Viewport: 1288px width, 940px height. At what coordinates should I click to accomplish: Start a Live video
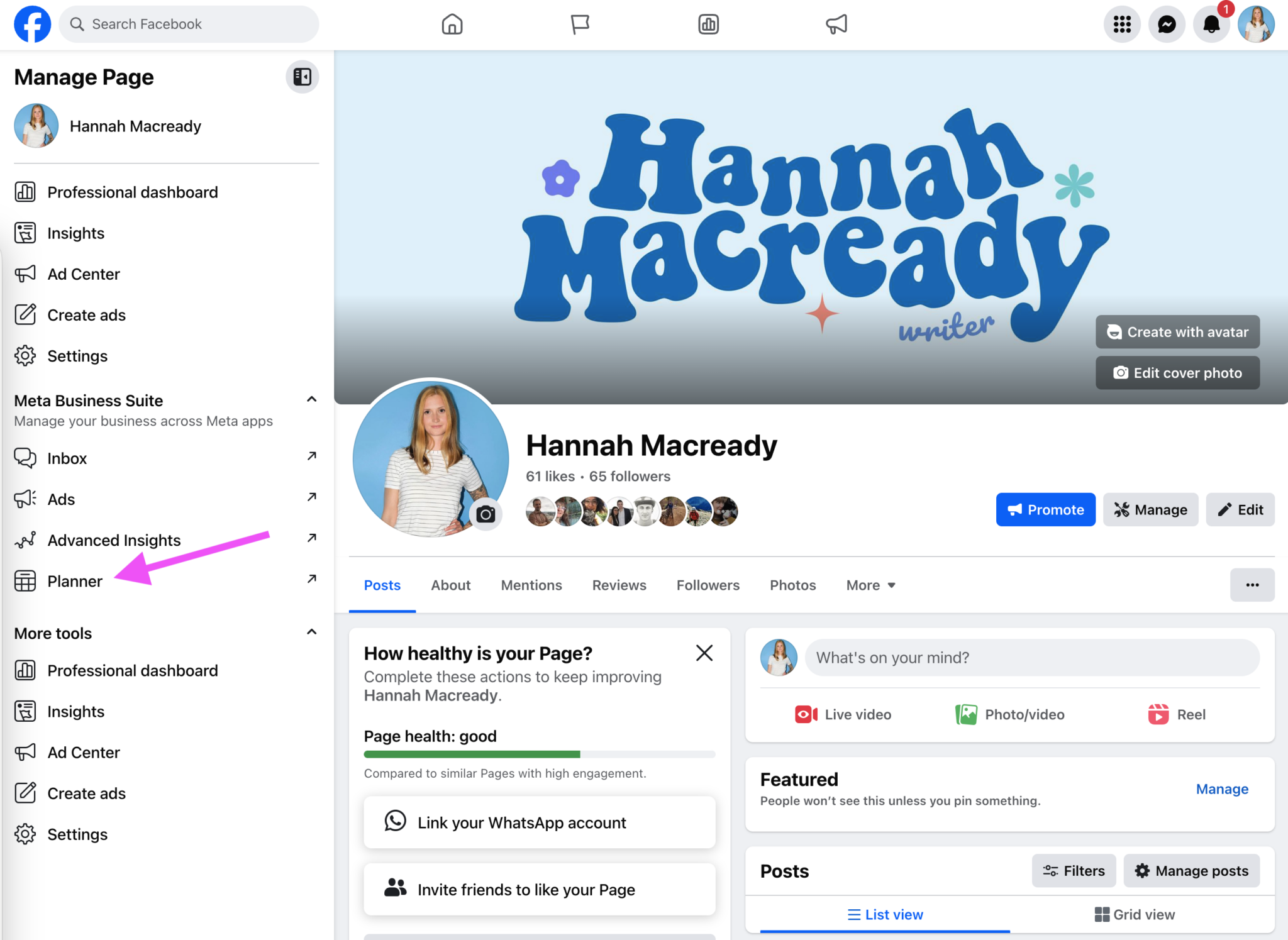(843, 714)
